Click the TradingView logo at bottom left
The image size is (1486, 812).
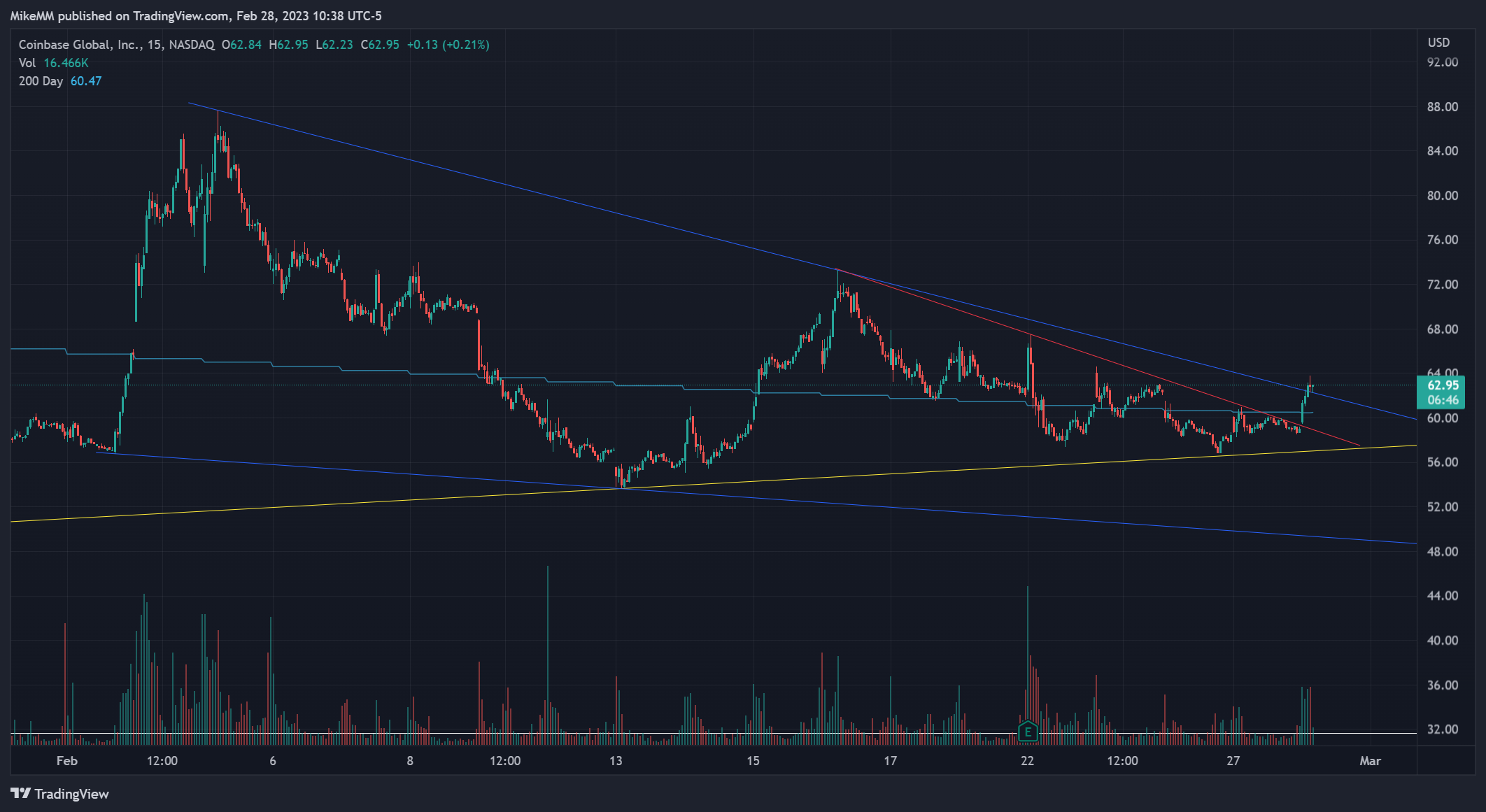[60, 794]
